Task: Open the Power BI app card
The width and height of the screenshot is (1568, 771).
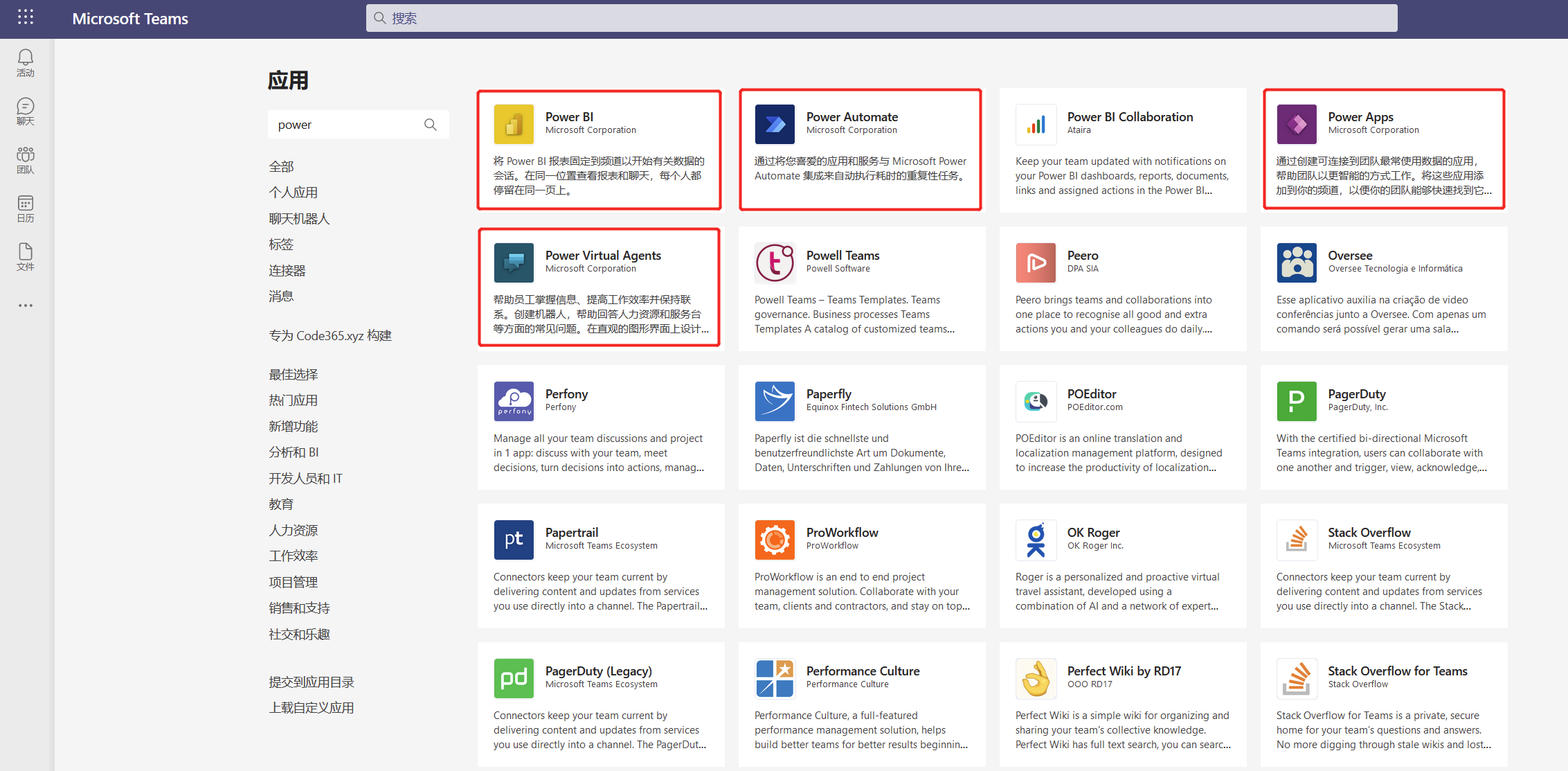Action: 600,149
